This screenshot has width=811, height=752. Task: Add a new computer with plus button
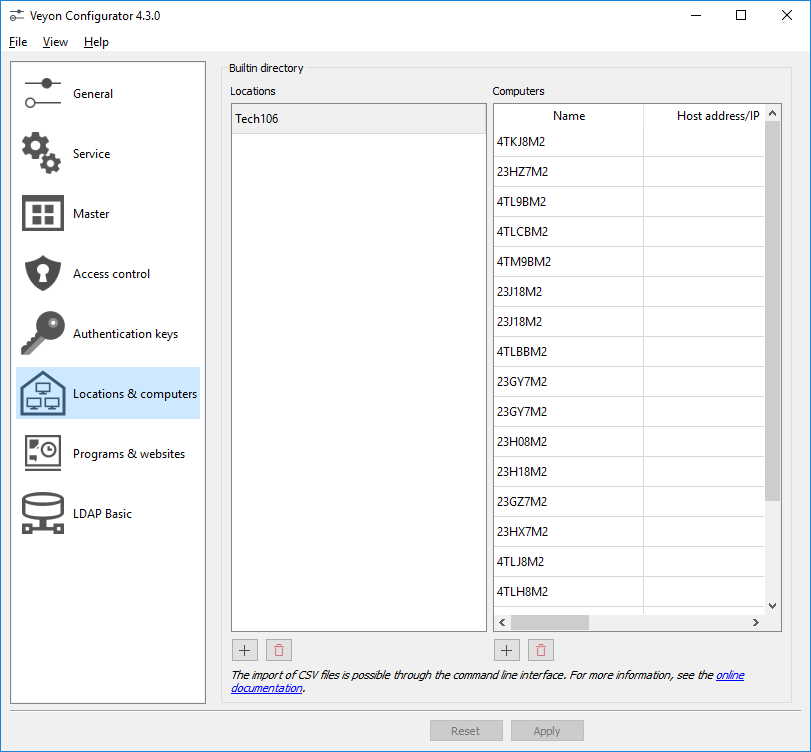tap(507, 650)
